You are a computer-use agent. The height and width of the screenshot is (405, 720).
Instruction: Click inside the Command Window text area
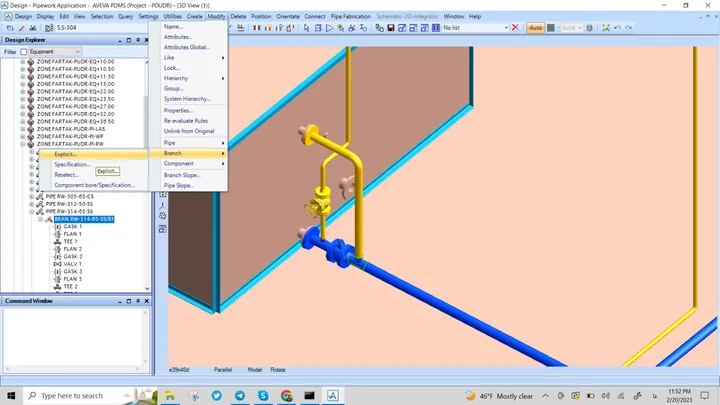(73, 337)
